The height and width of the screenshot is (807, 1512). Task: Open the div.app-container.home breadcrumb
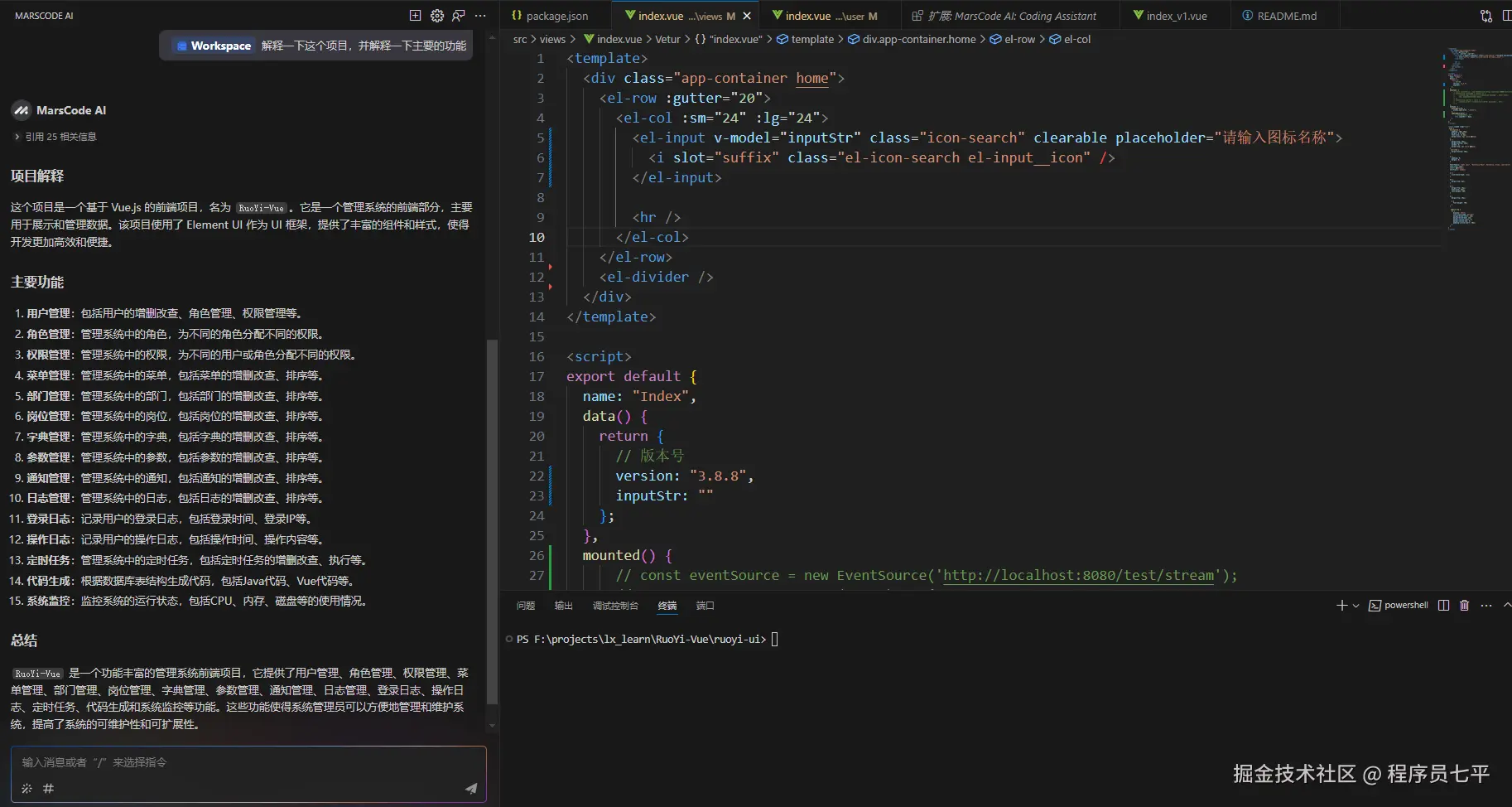point(919,39)
